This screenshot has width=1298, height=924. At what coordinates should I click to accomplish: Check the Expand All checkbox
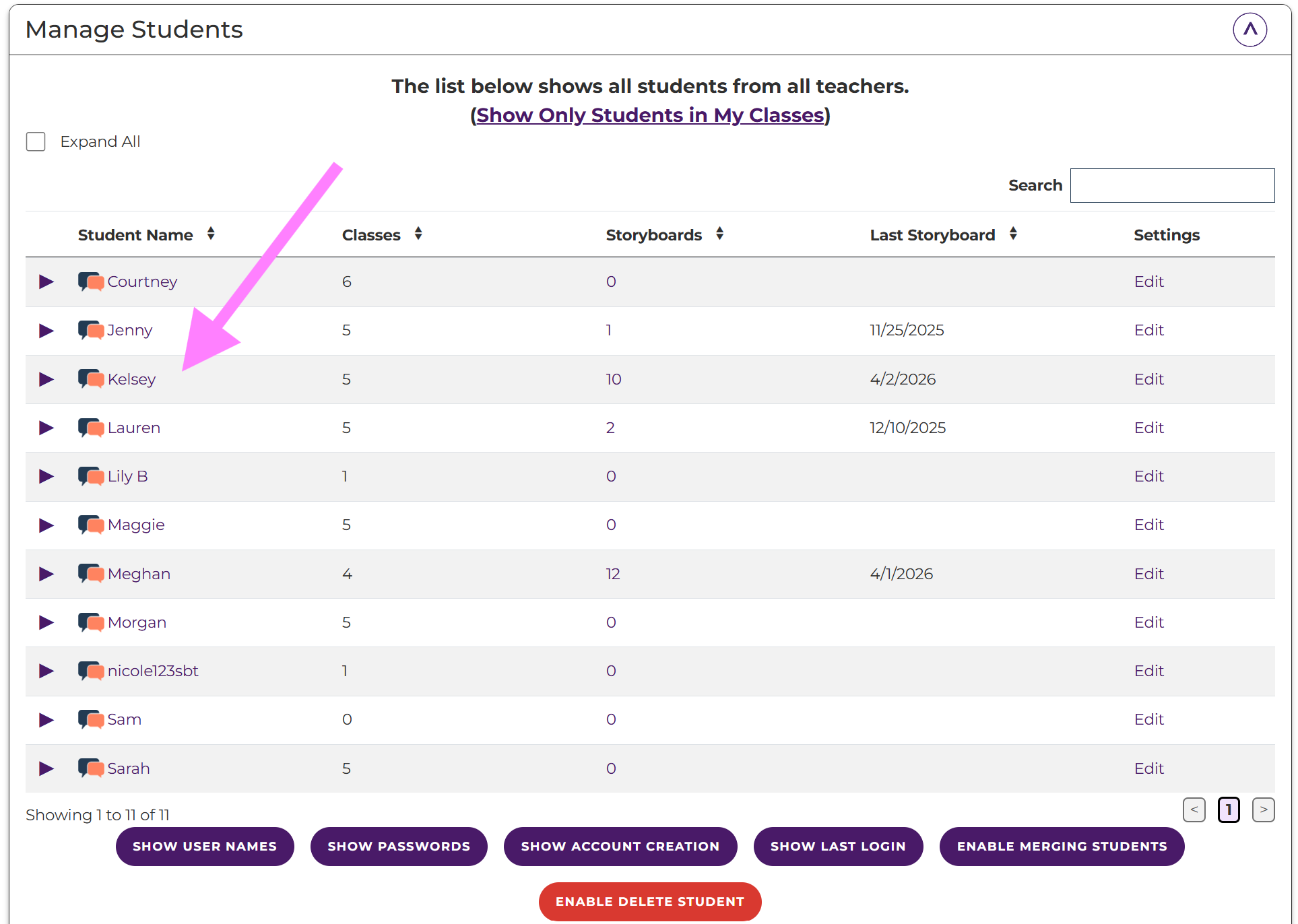point(36,141)
